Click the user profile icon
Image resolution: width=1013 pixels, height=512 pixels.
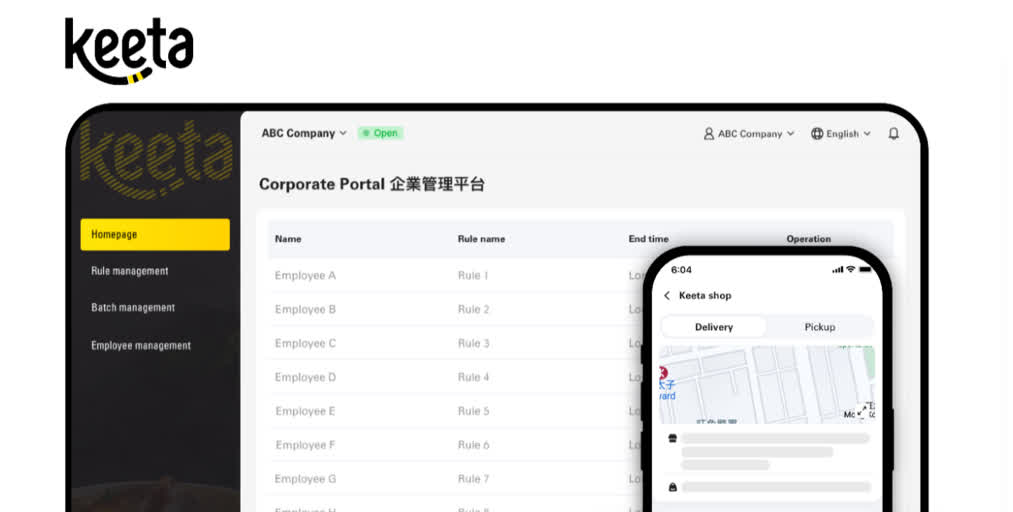(709, 134)
